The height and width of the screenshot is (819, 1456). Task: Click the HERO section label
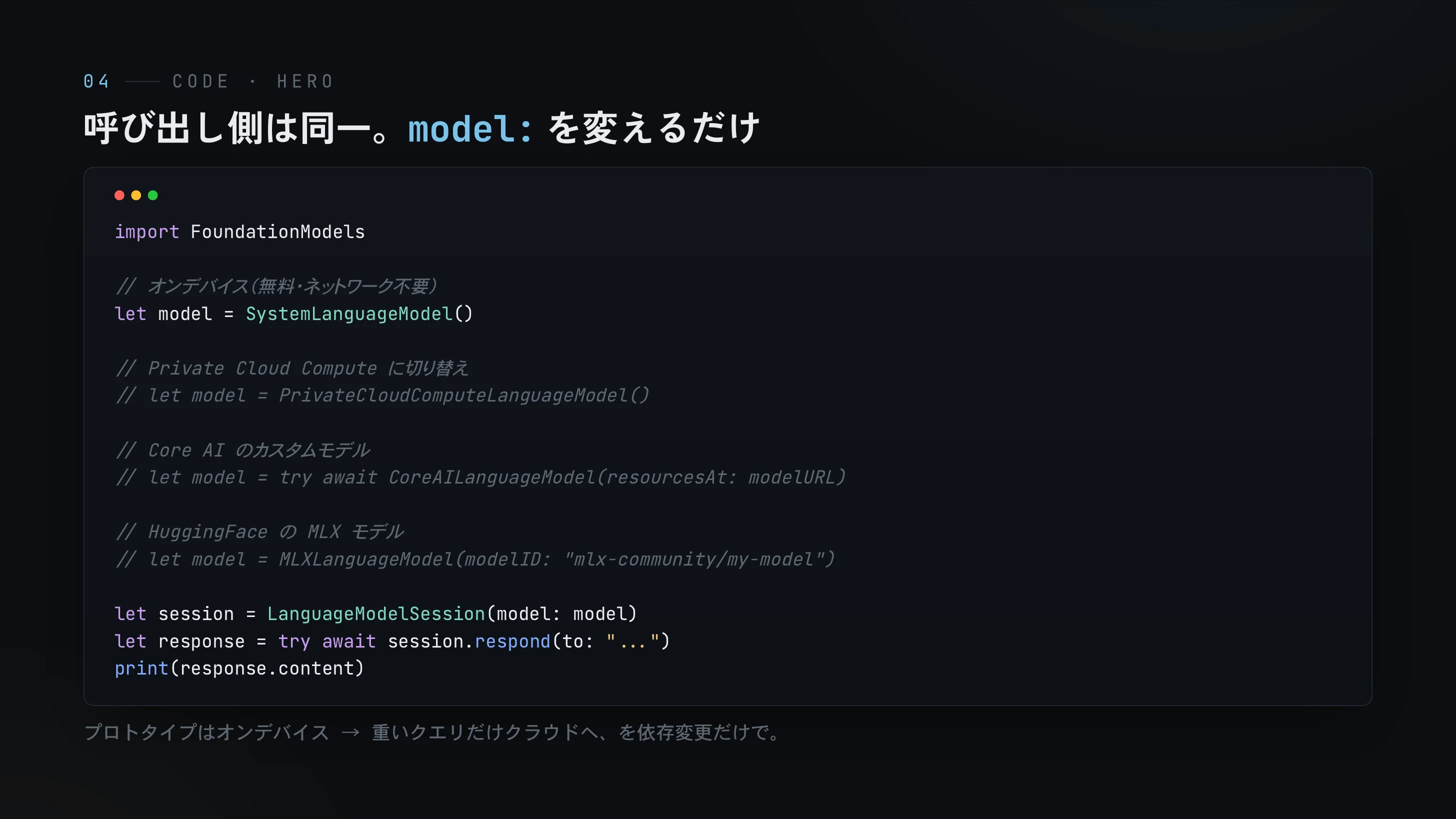pos(305,81)
